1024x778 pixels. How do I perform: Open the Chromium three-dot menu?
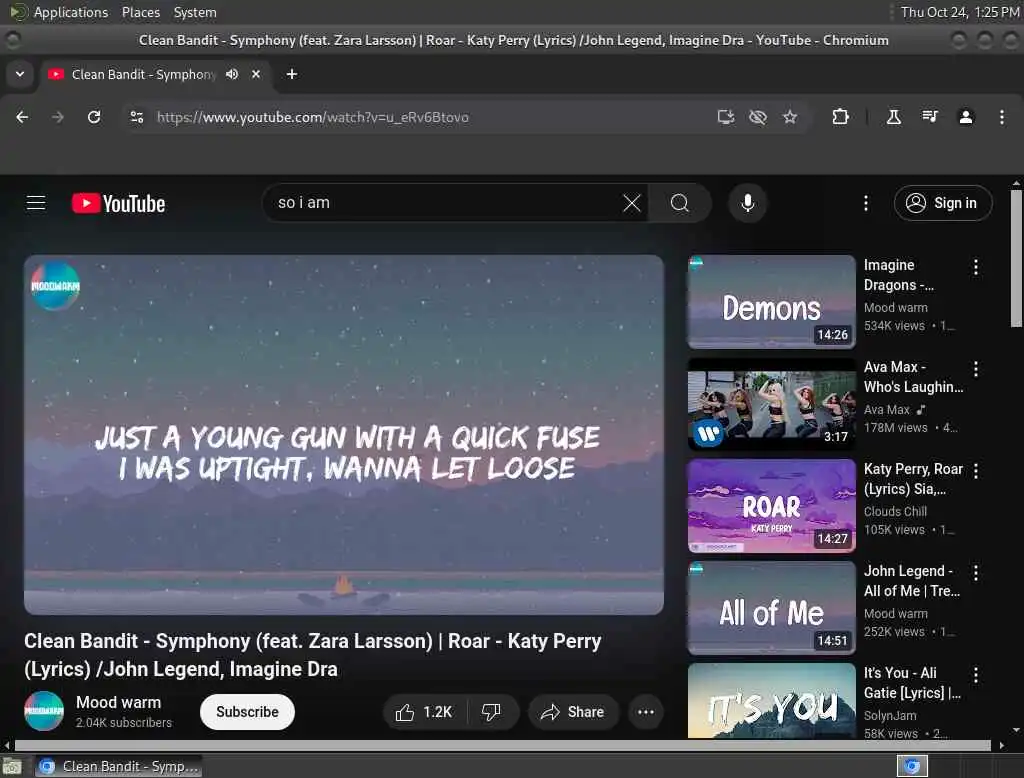(x=1002, y=117)
